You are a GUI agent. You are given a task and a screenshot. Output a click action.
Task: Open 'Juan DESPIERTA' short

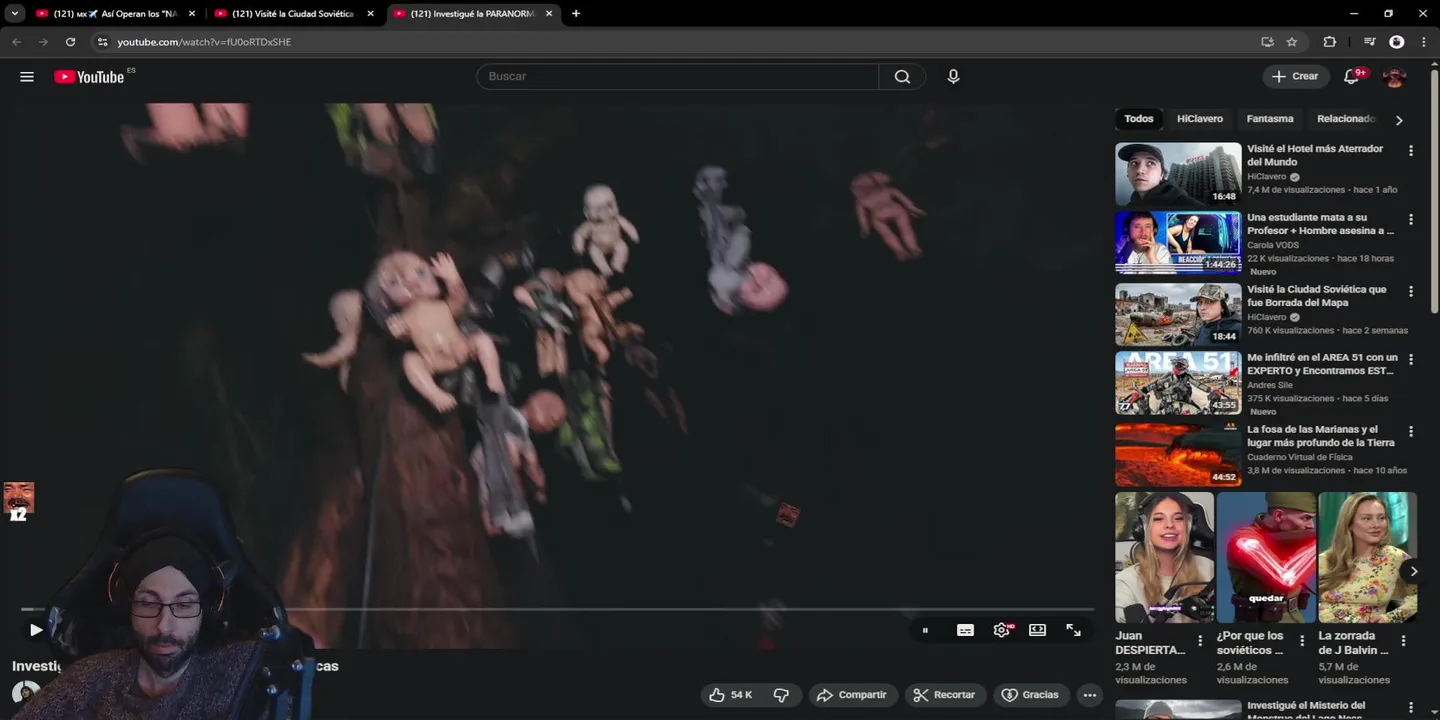1165,558
